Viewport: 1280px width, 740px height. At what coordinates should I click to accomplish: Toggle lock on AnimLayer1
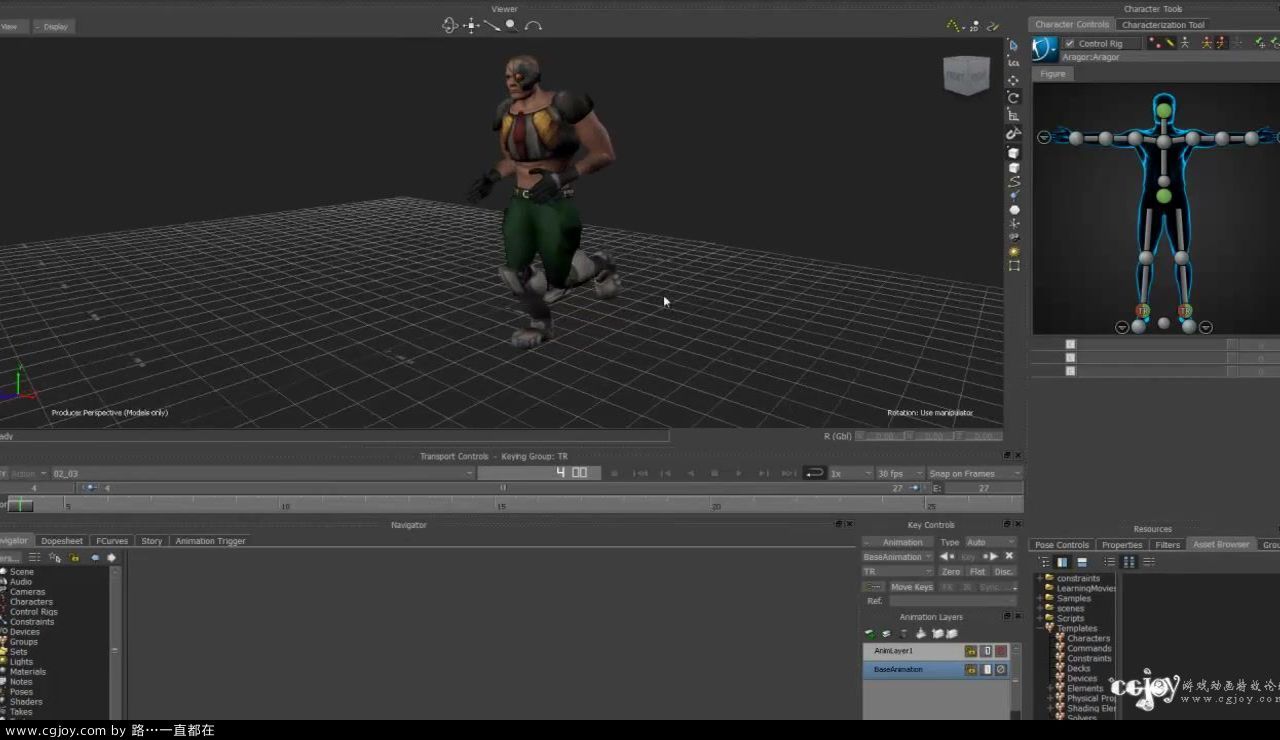[970, 651]
